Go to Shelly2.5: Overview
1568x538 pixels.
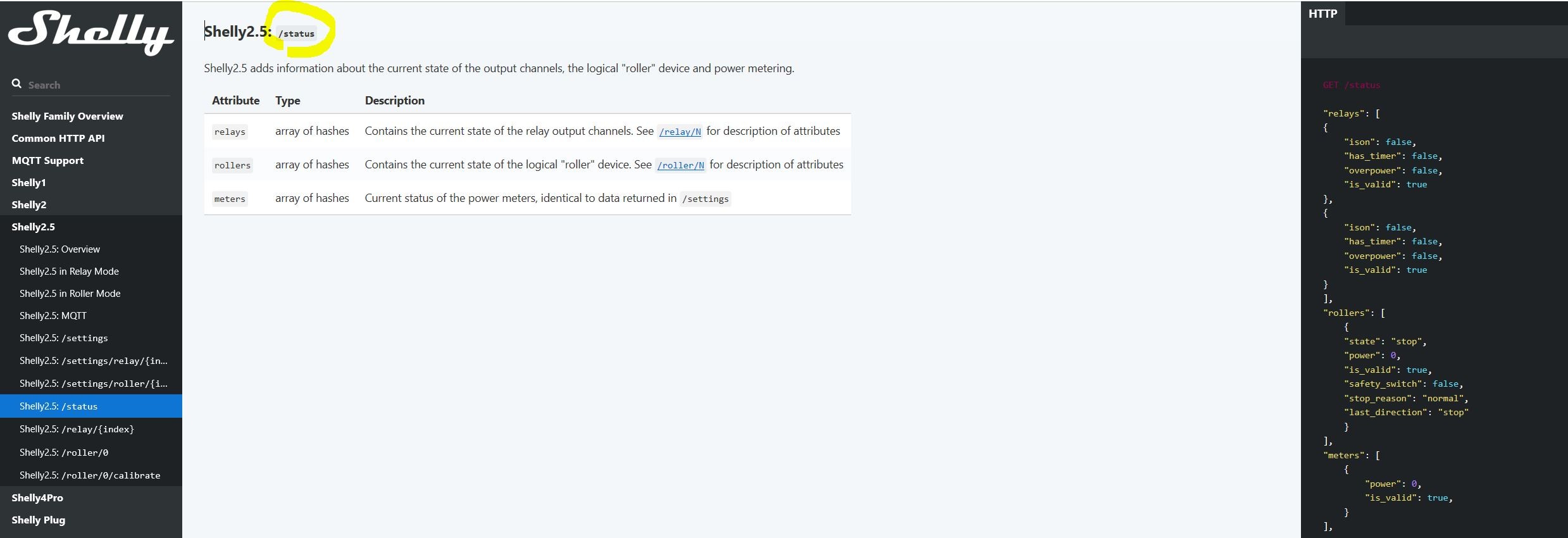pyautogui.click(x=59, y=249)
